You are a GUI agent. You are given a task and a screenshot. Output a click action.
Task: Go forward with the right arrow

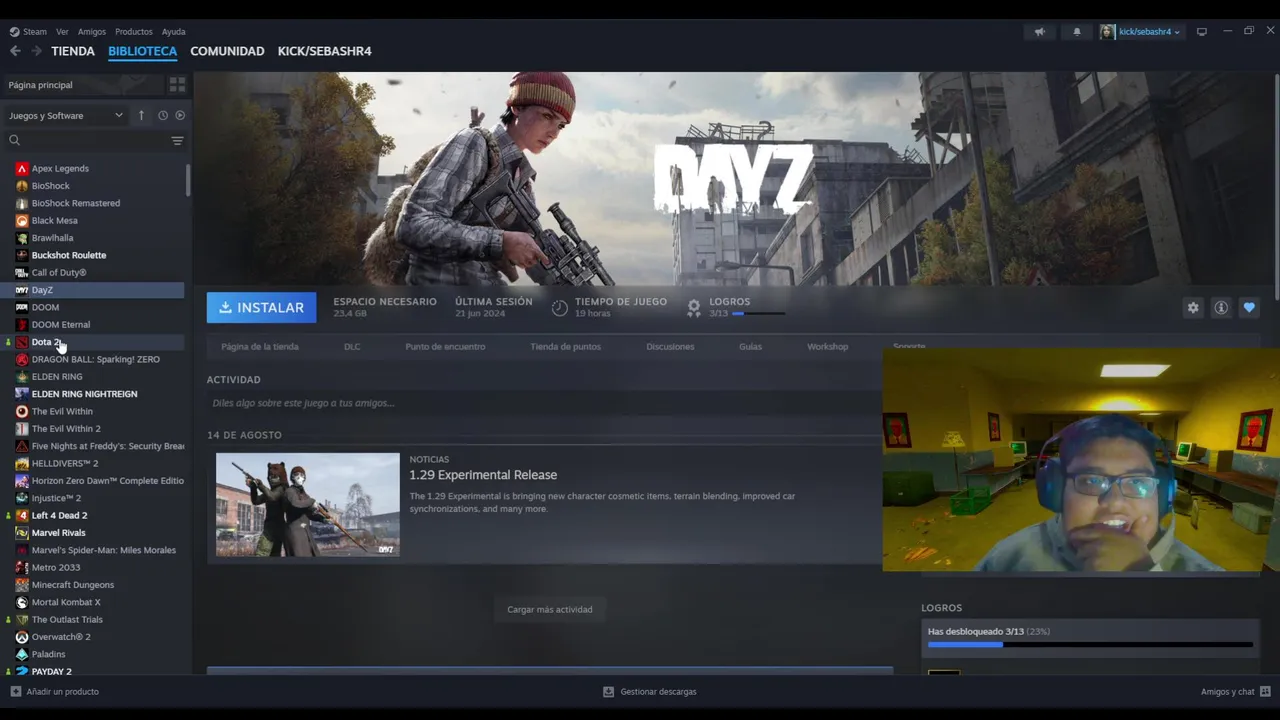point(36,51)
